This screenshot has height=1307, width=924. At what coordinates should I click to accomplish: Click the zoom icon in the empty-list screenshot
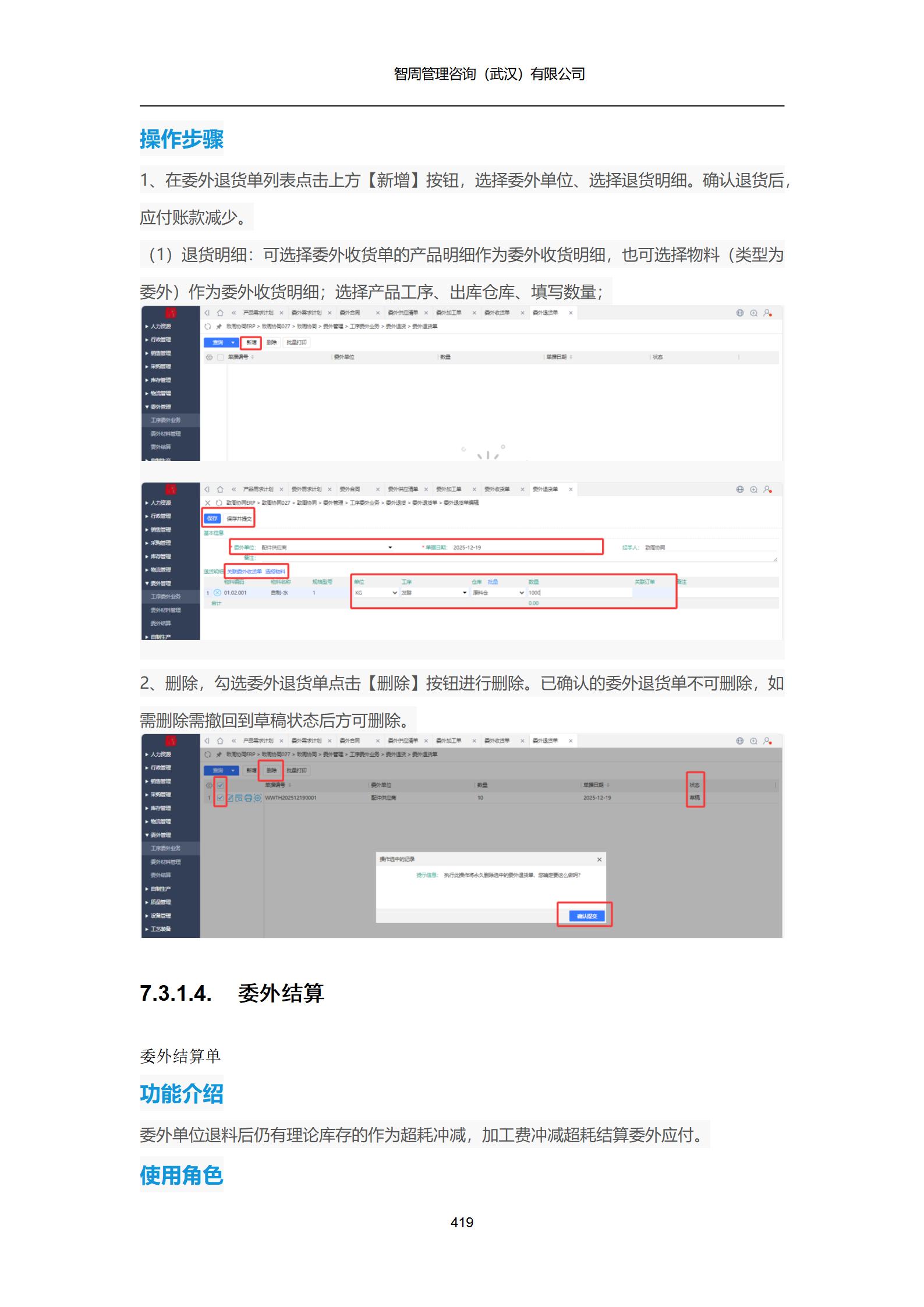click(x=753, y=313)
